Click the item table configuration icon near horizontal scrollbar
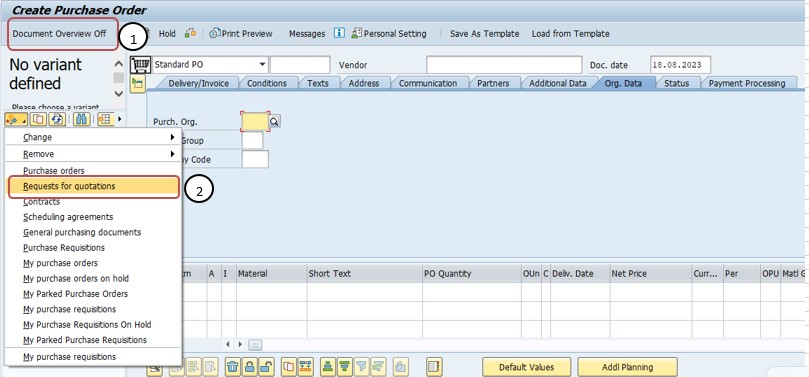This screenshot has height=377, width=809. tap(256, 345)
